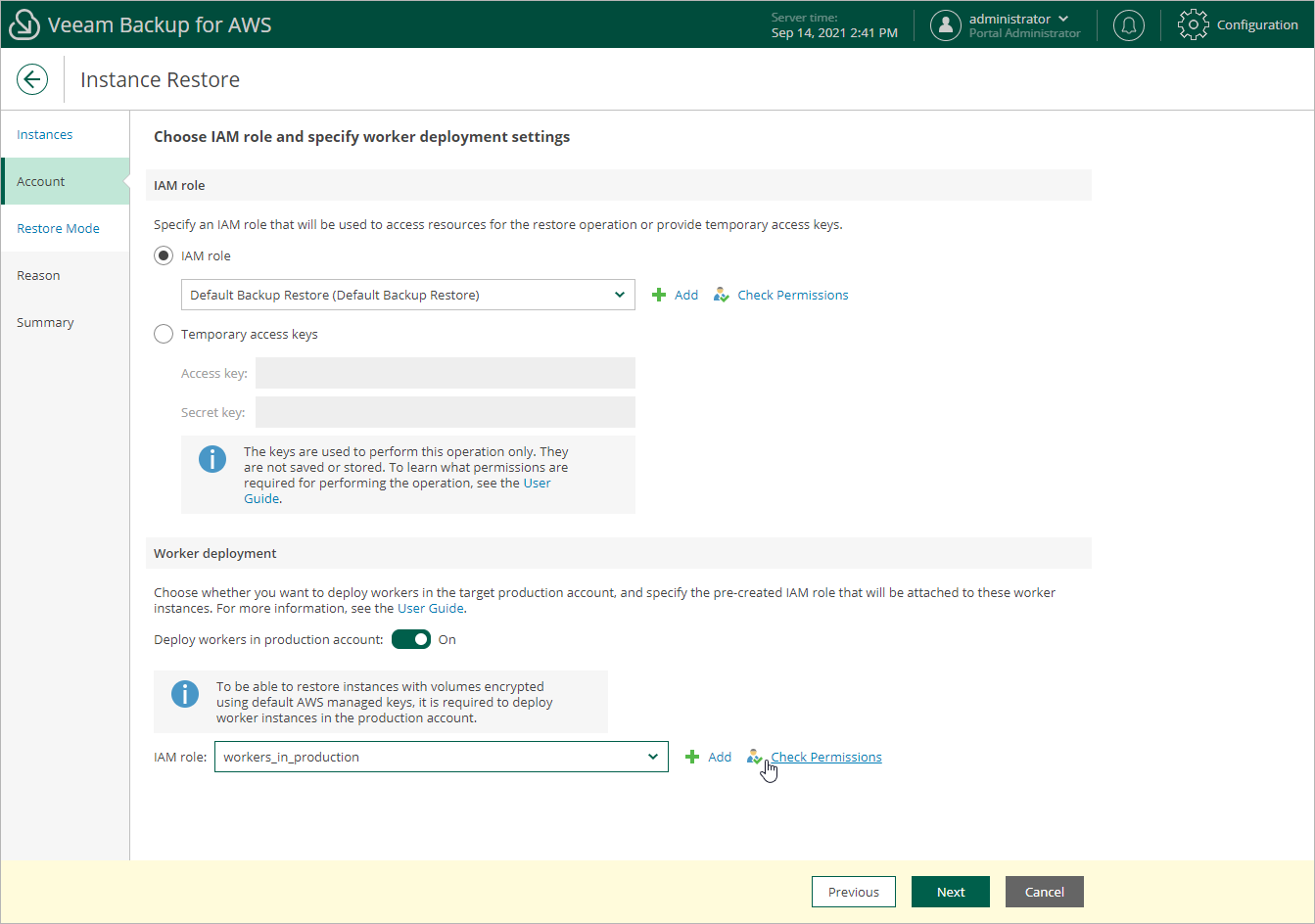Image resolution: width=1315 pixels, height=924 pixels.
Task: Click the back arrow beside Instance Restore
Action: 32,79
